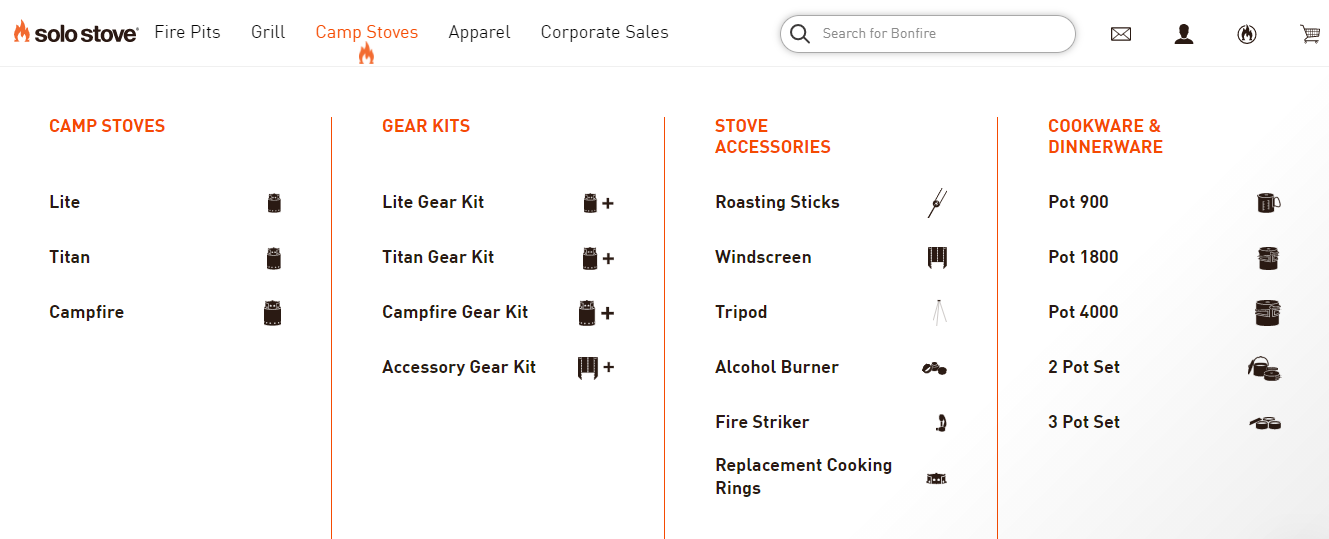Open the 3 Pot Set link

tap(1084, 422)
